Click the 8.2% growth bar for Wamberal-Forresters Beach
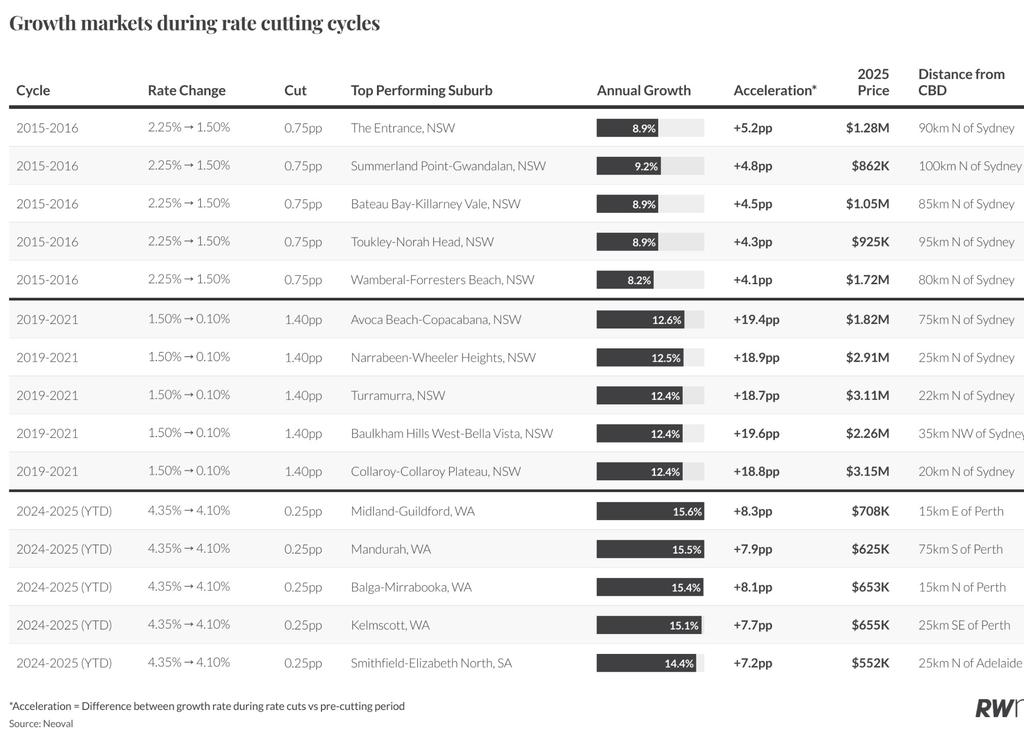 (x=625, y=280)
